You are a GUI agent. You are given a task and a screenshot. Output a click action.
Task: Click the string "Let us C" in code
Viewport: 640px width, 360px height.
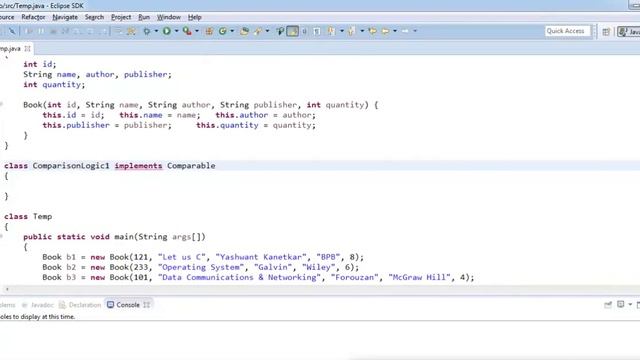[x=182, y=257]
